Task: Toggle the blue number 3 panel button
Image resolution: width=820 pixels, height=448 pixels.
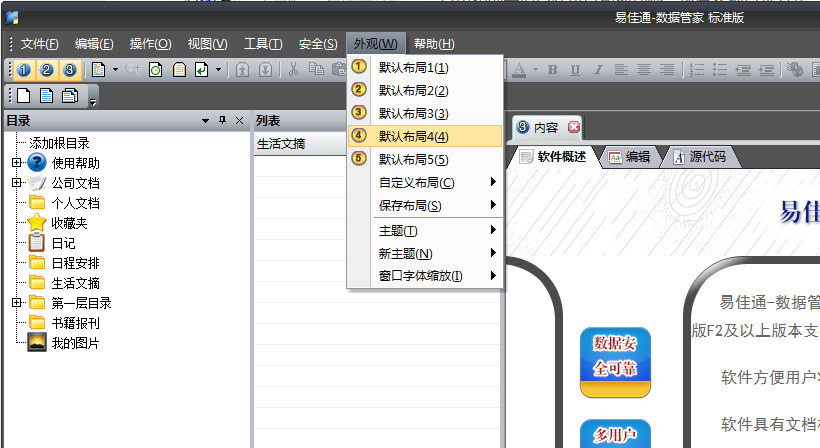Action: point(69,70)
